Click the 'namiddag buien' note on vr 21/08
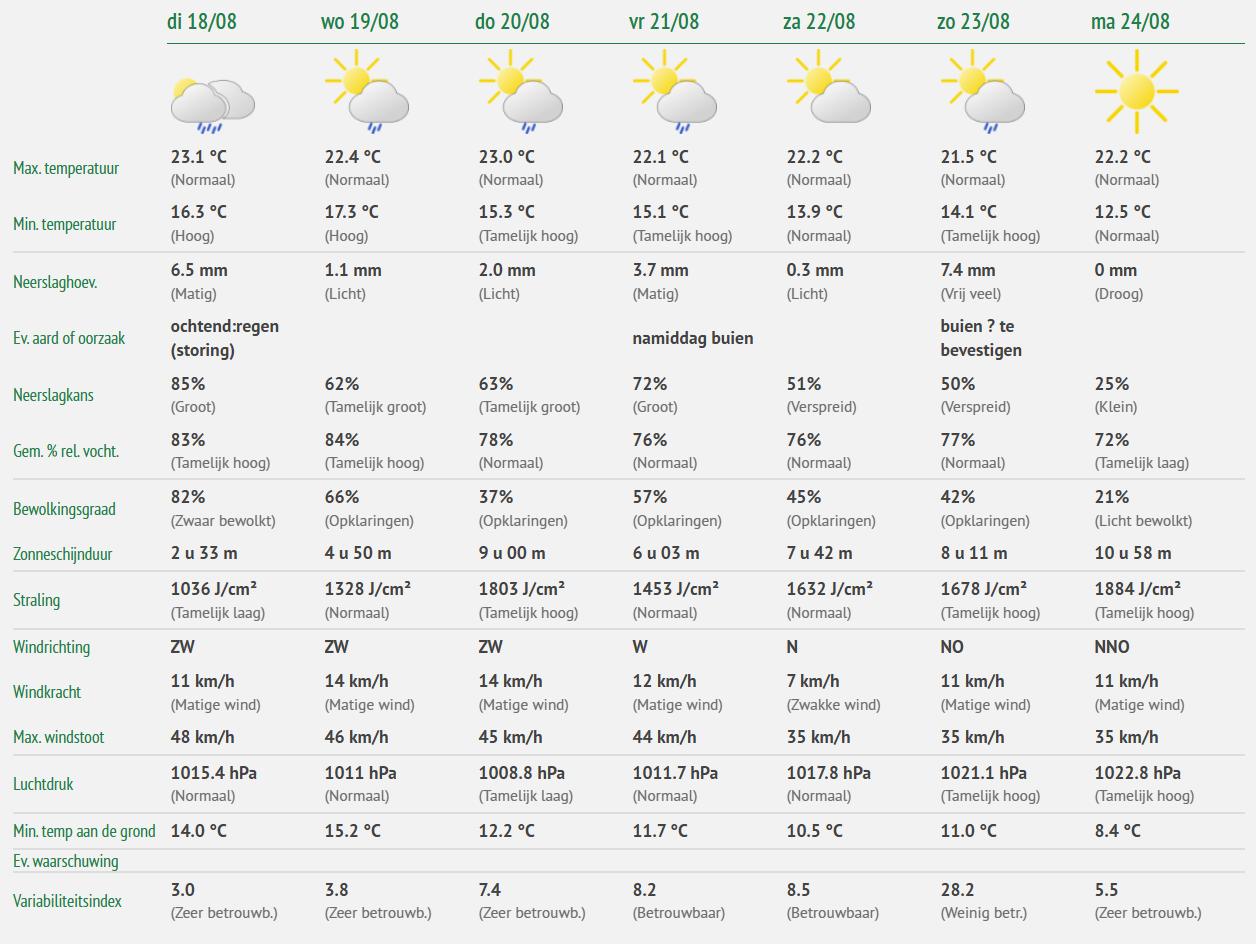The width and height of the screenshot is (1256, 944). (693, 338)
